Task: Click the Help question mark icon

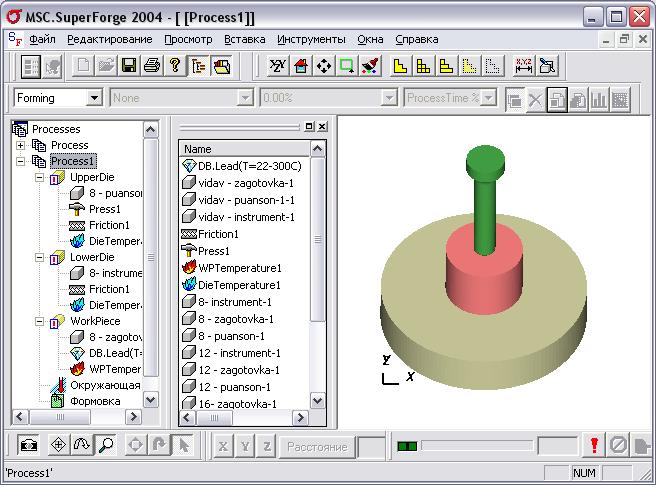Action: coord(175,66)
